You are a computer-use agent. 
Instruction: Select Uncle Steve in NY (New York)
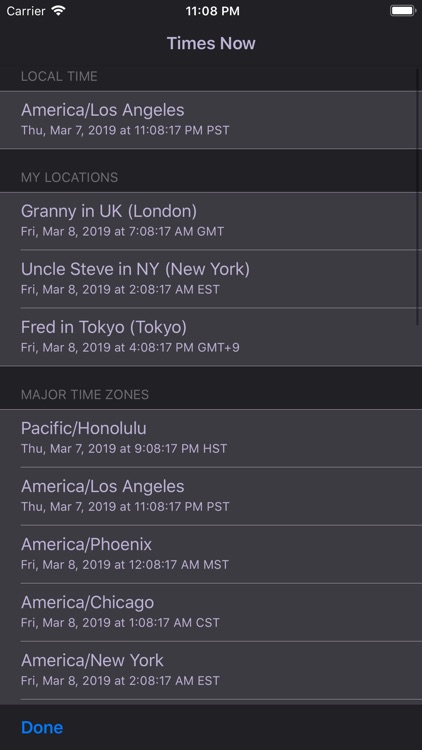pyautogui.click(x=211, y=279)
